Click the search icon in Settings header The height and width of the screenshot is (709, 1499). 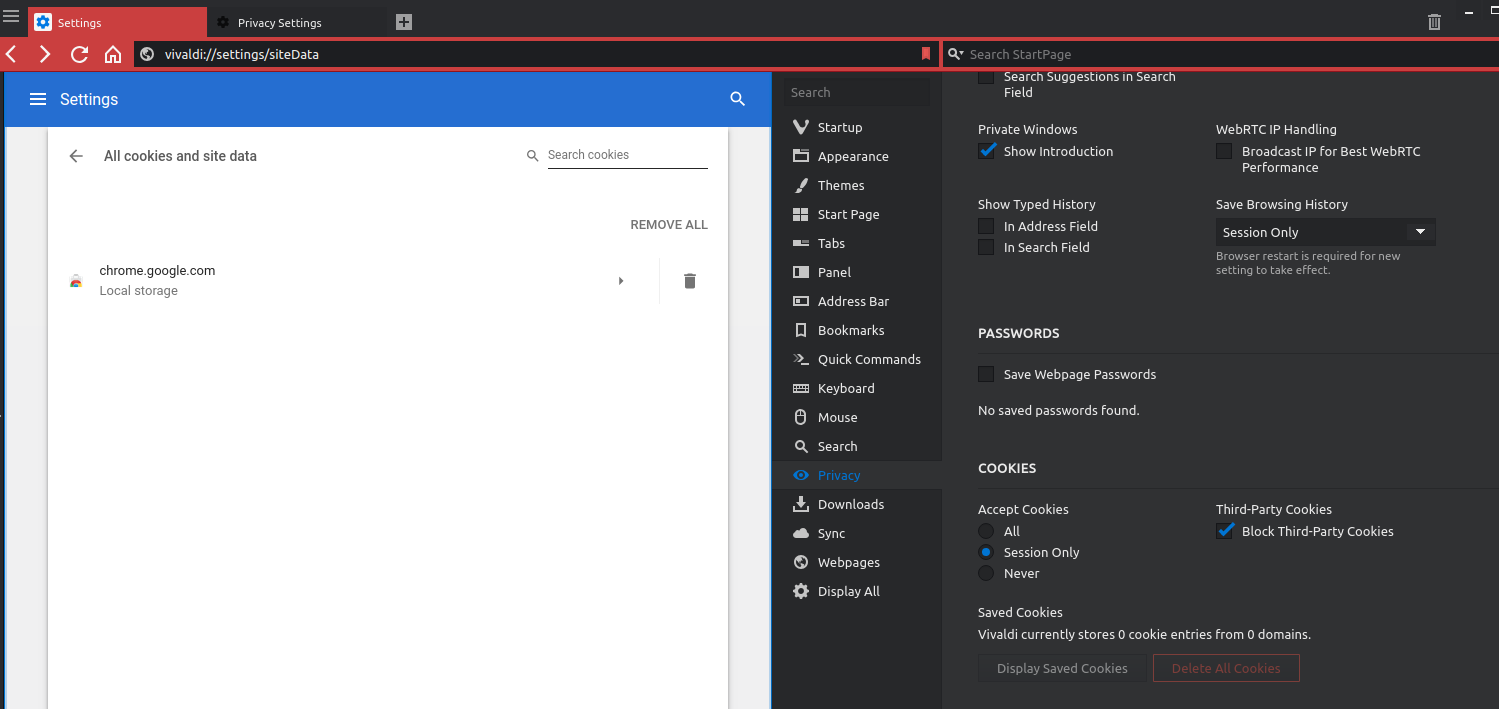tap(738, 99)
